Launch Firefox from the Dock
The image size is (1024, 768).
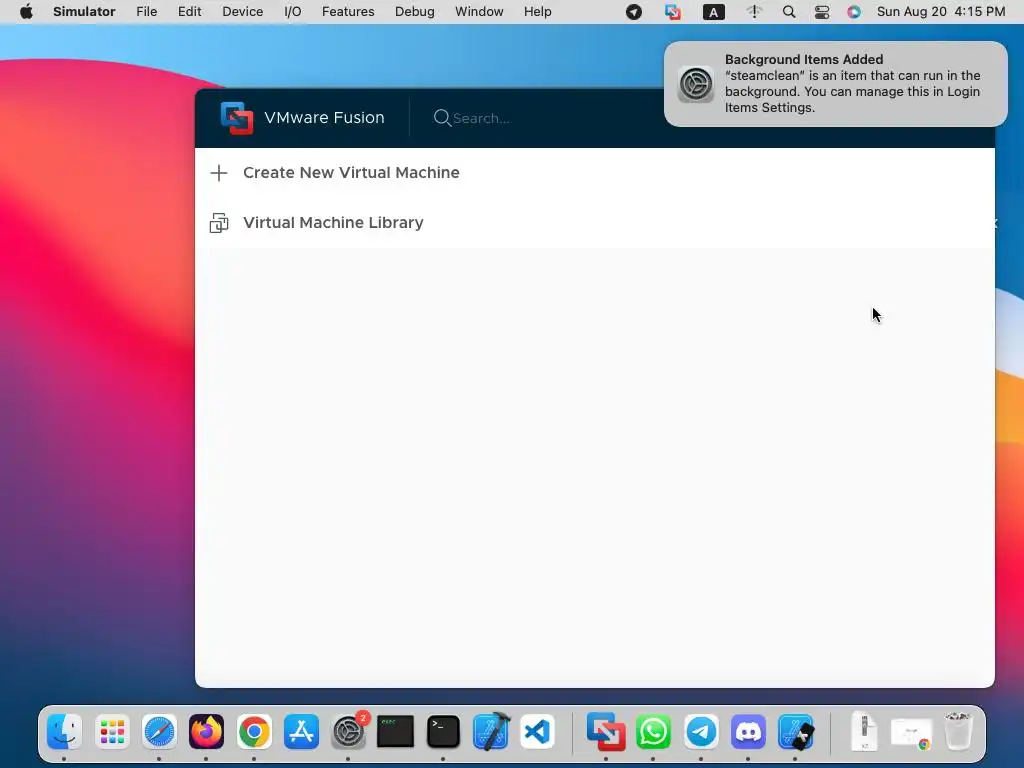(206, 731)
